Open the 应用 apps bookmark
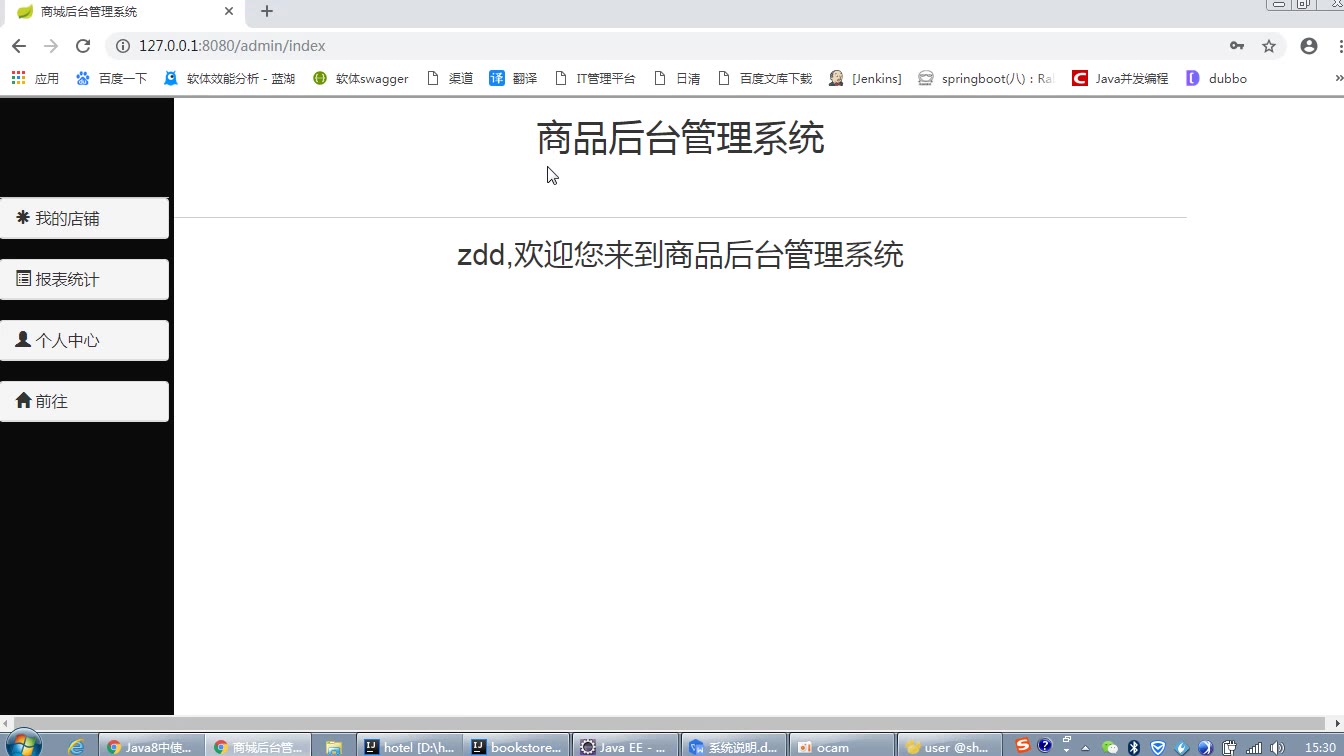The height and width of the screenshot is (756, 1344). tap(35, 78)
